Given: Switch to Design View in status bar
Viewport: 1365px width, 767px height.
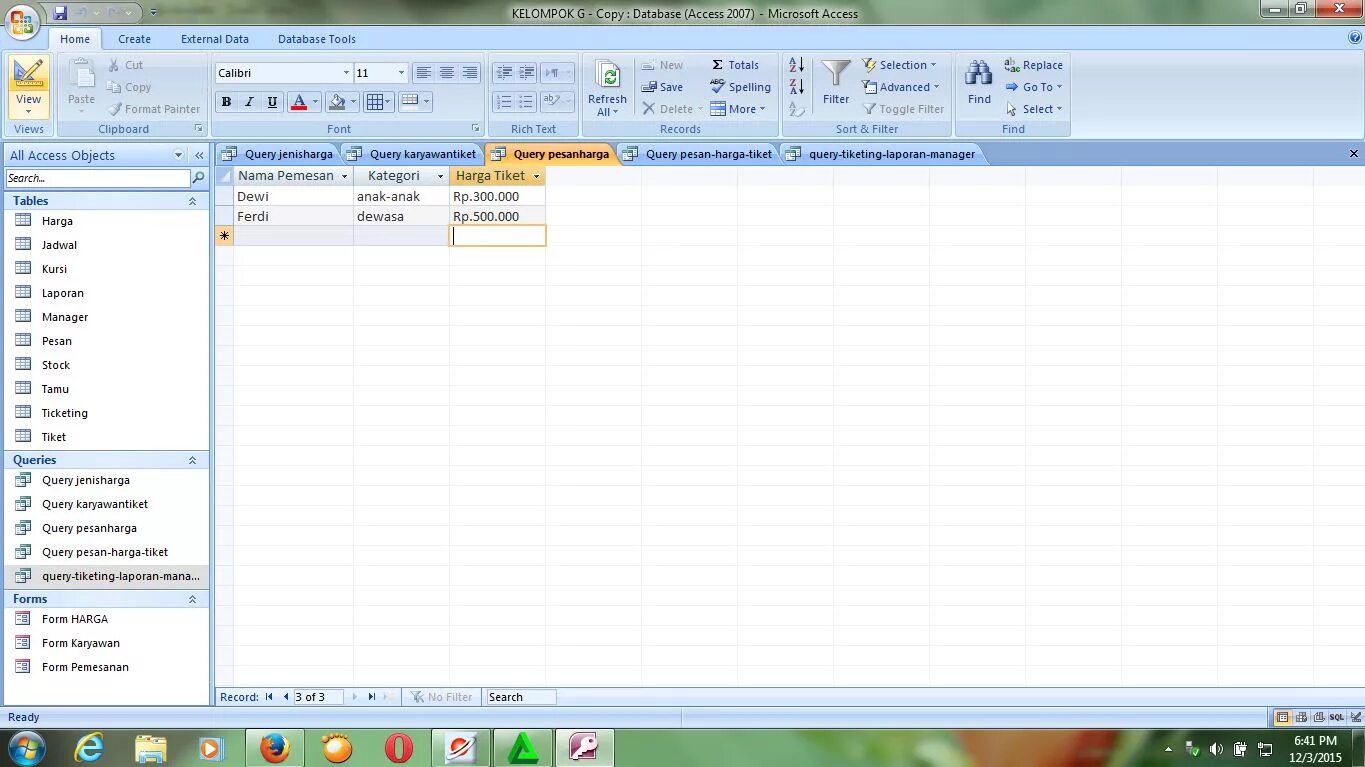Looking at the screenshot, I should coord(1354,717).
